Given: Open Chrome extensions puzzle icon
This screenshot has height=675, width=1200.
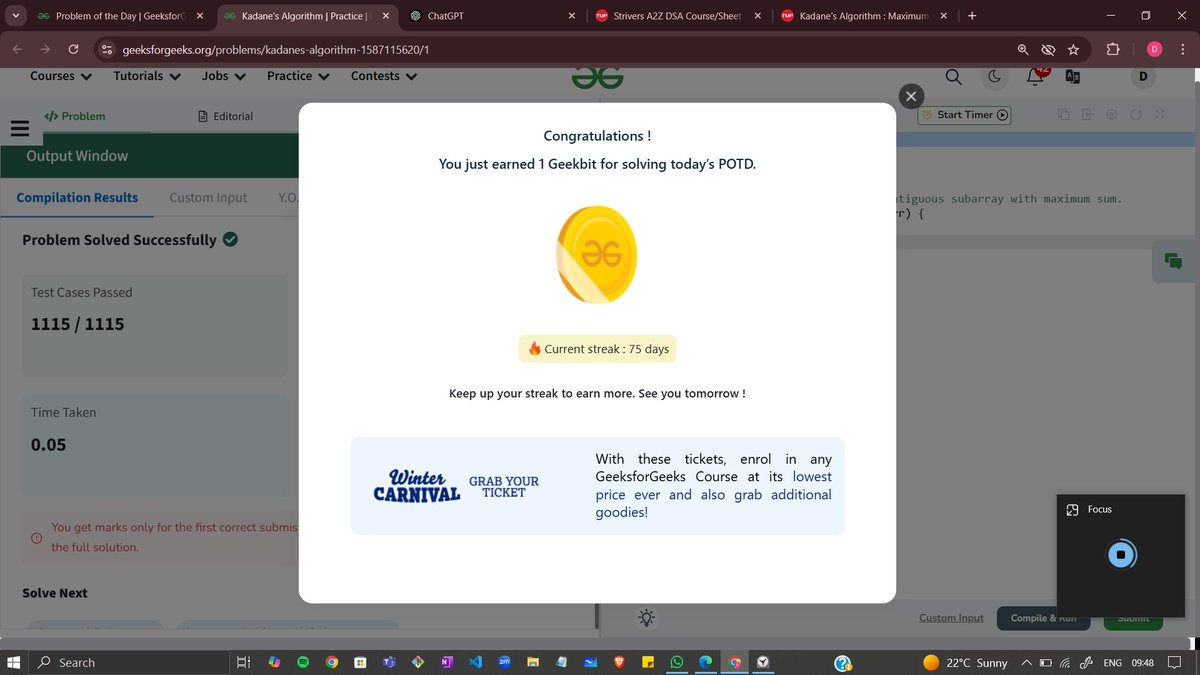Looking at the screenshot, I should 1113,49.
